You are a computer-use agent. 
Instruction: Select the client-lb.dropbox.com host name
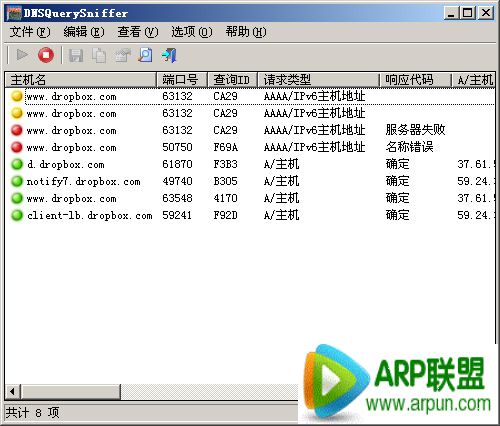click(x=90, y=215)
